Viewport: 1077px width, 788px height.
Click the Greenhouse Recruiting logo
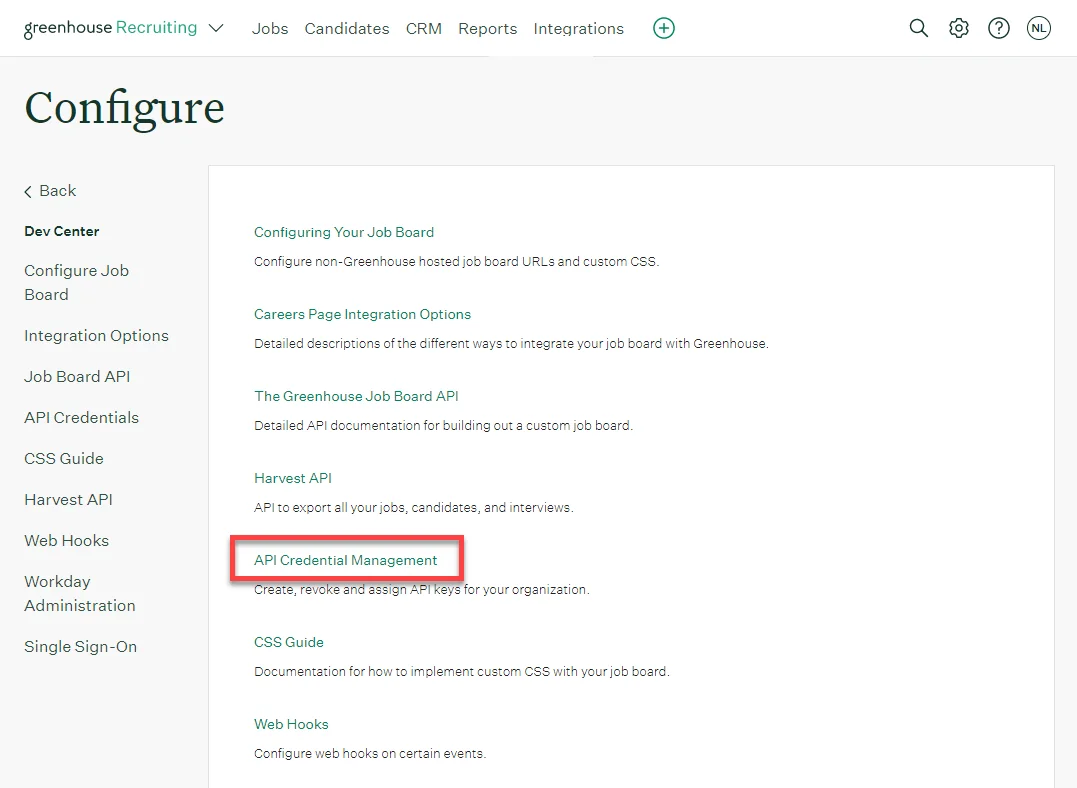pyautogui.click(x=111, y=28)
